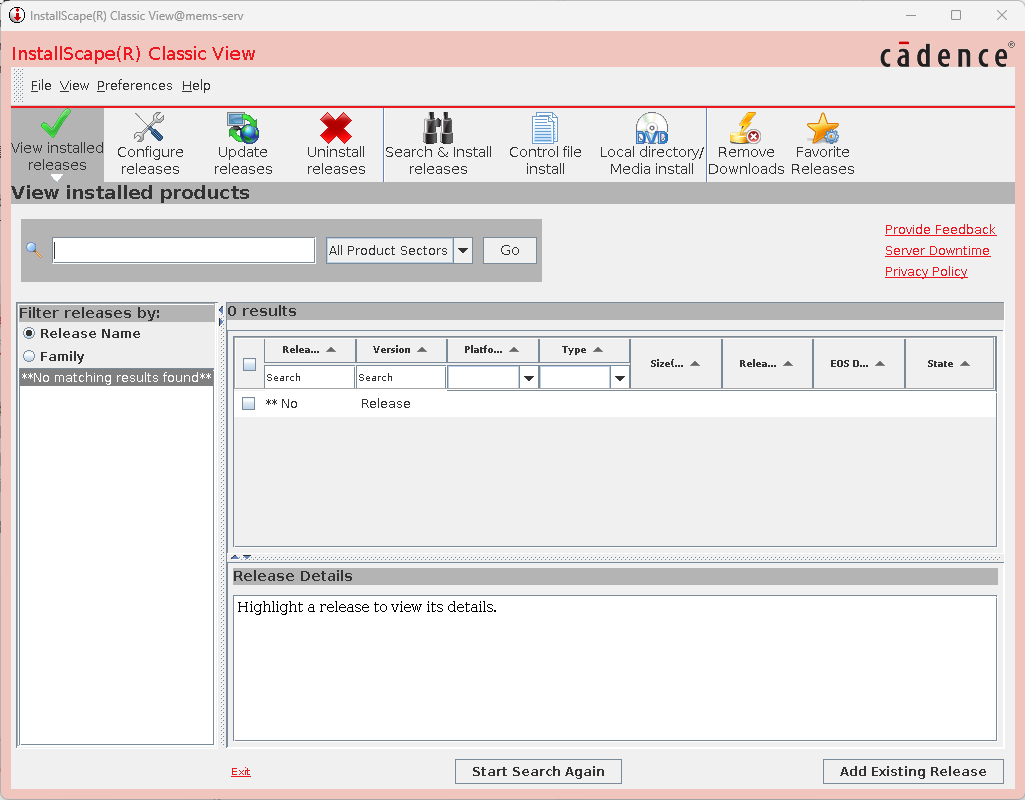Tick the checkbox in the '** No Release' row
This screenshot has height=800, width=1025.
click(248, 403)
